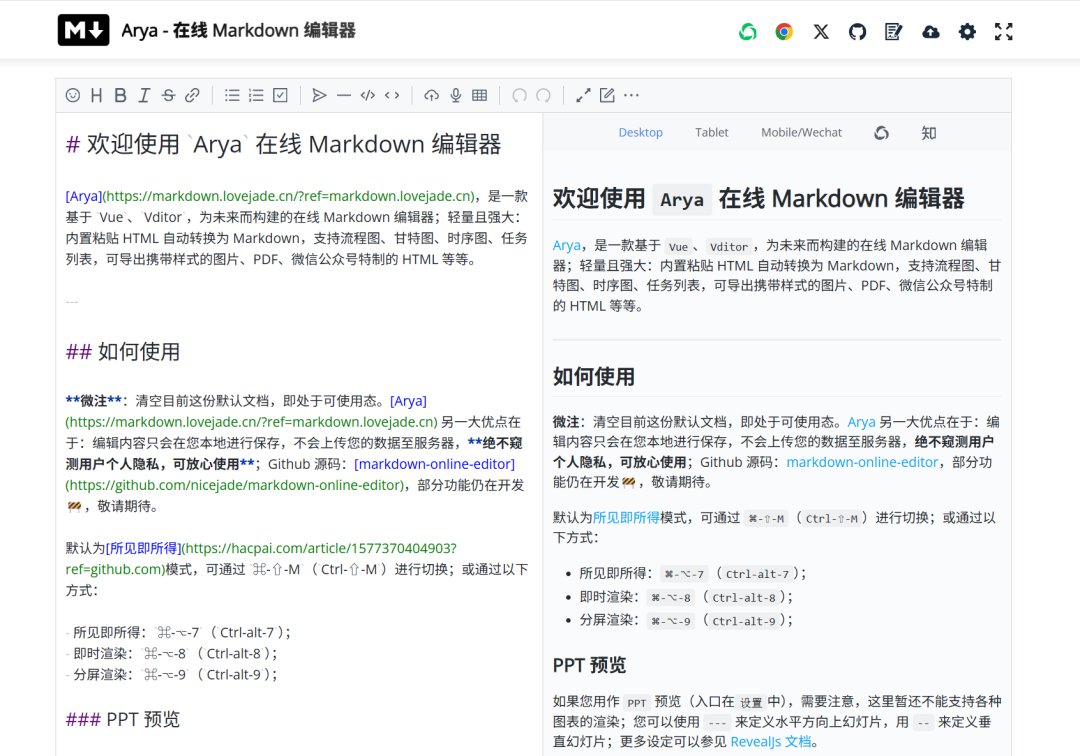
Task: Switch preview to the Tablet tab
Action: point(712,132)
